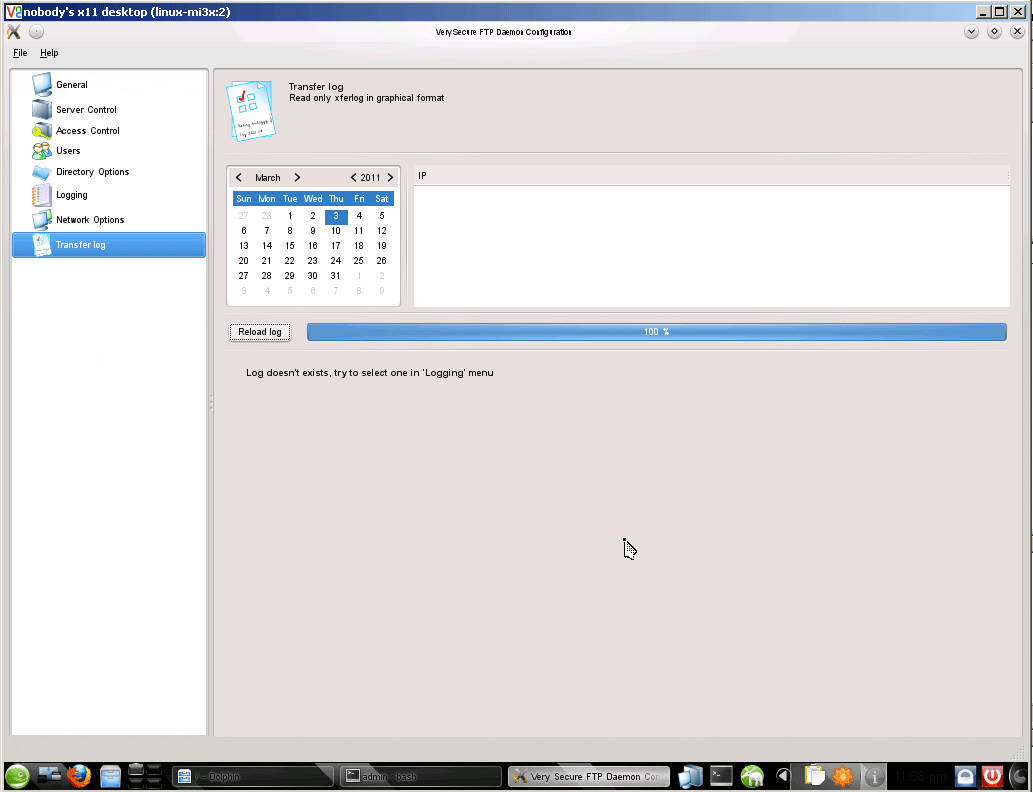Screen dimensions: 1033x792
Task: Click the device notifier icon beside start menu
Action: pyautogui.click(x=49, y=776)
